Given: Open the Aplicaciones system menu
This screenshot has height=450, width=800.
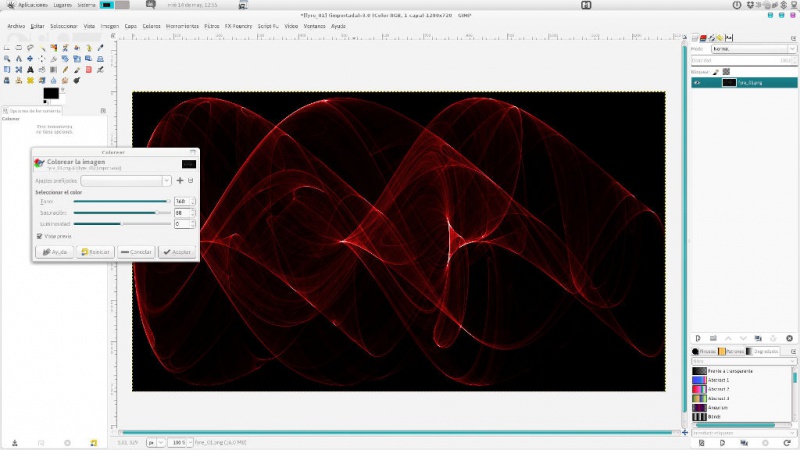Looking at the screenshot, I should (x=33, y=5).
